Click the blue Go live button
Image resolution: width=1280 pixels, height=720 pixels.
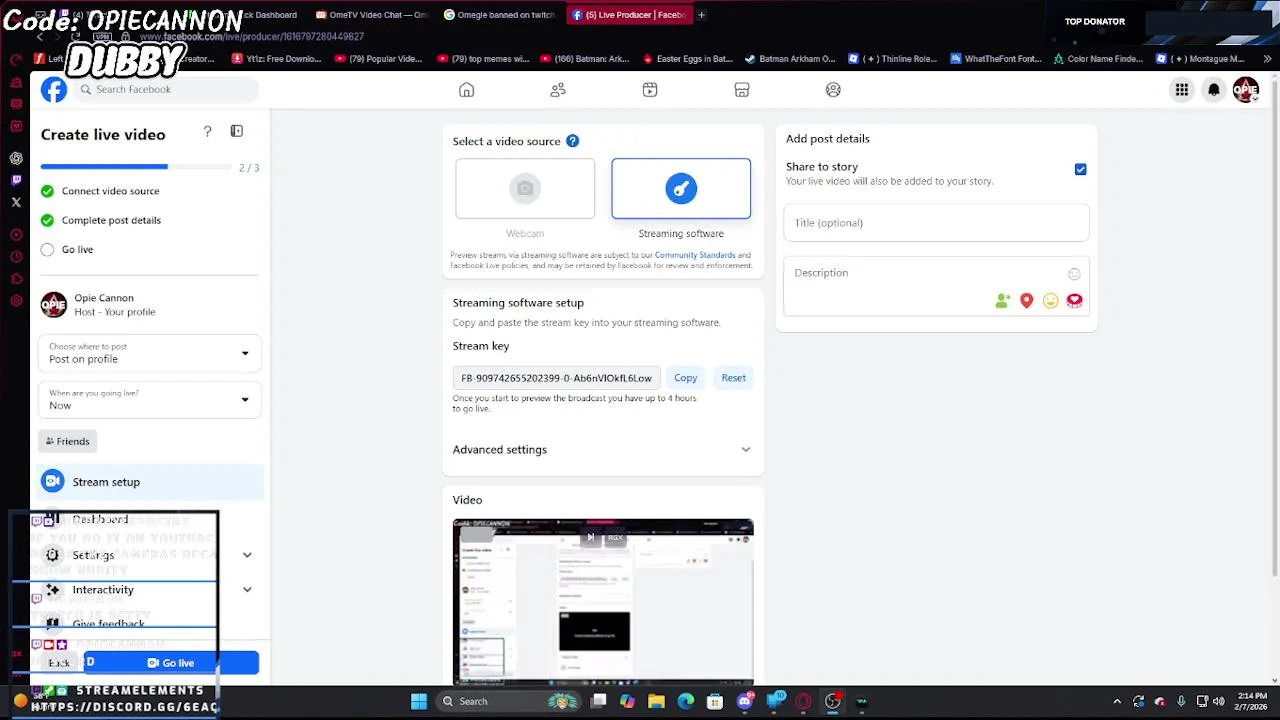click(x=171, y=663)
